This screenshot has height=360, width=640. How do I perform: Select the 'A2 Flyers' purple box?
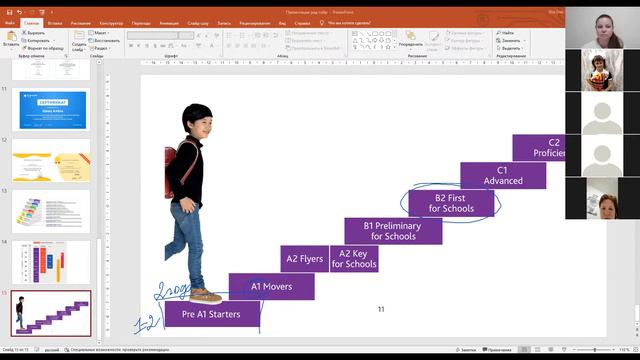304,259
